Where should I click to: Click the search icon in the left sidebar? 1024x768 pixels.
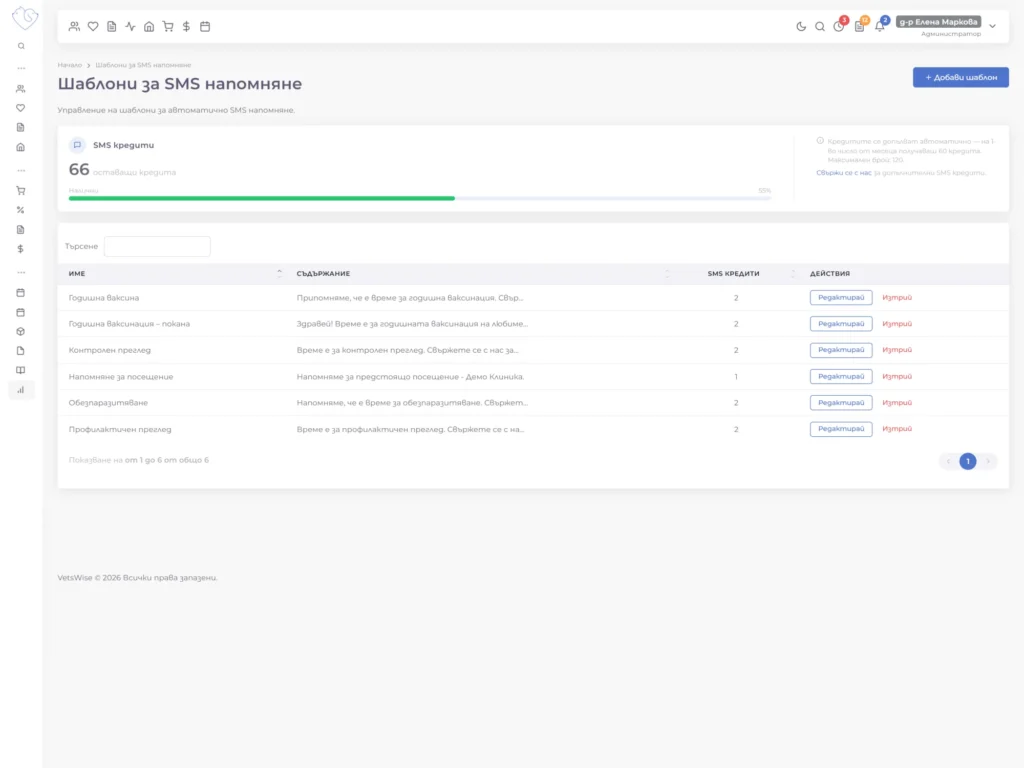click(21, 46)
